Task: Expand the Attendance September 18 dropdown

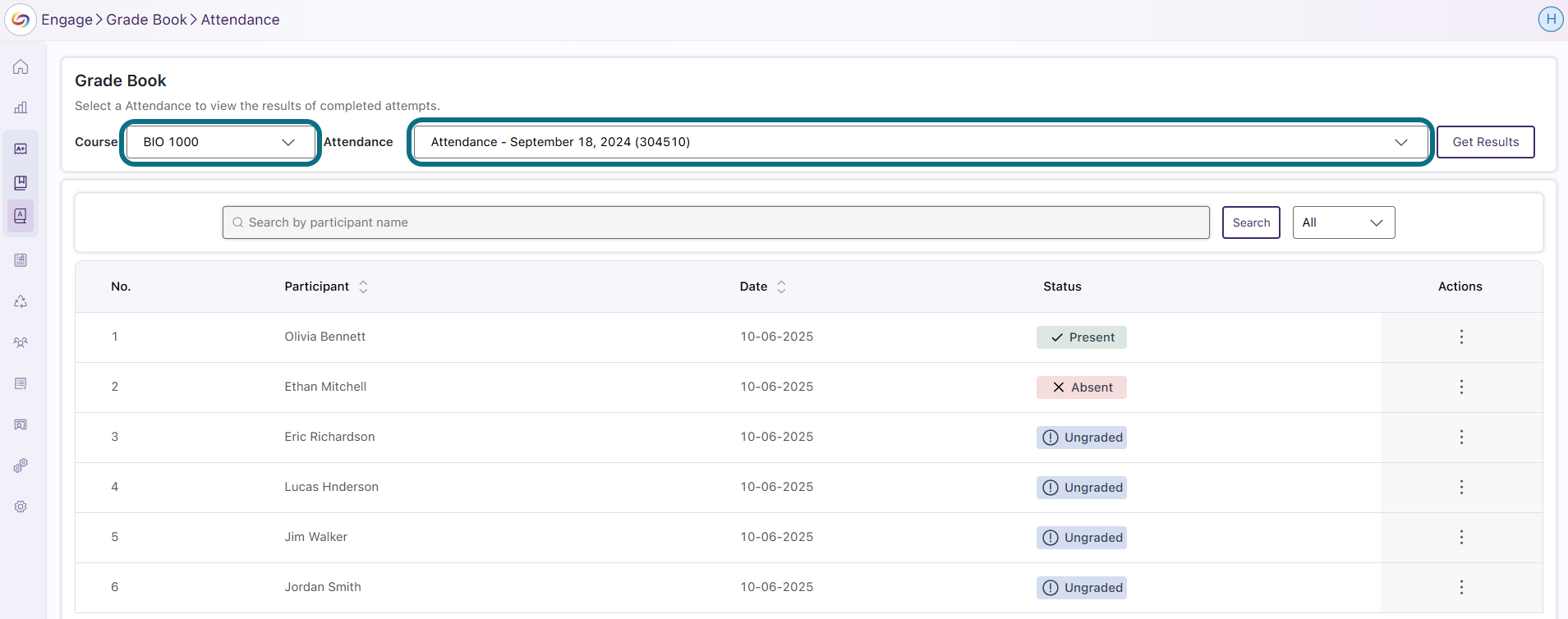Action: pyautogui.click(x=921, y=142)
